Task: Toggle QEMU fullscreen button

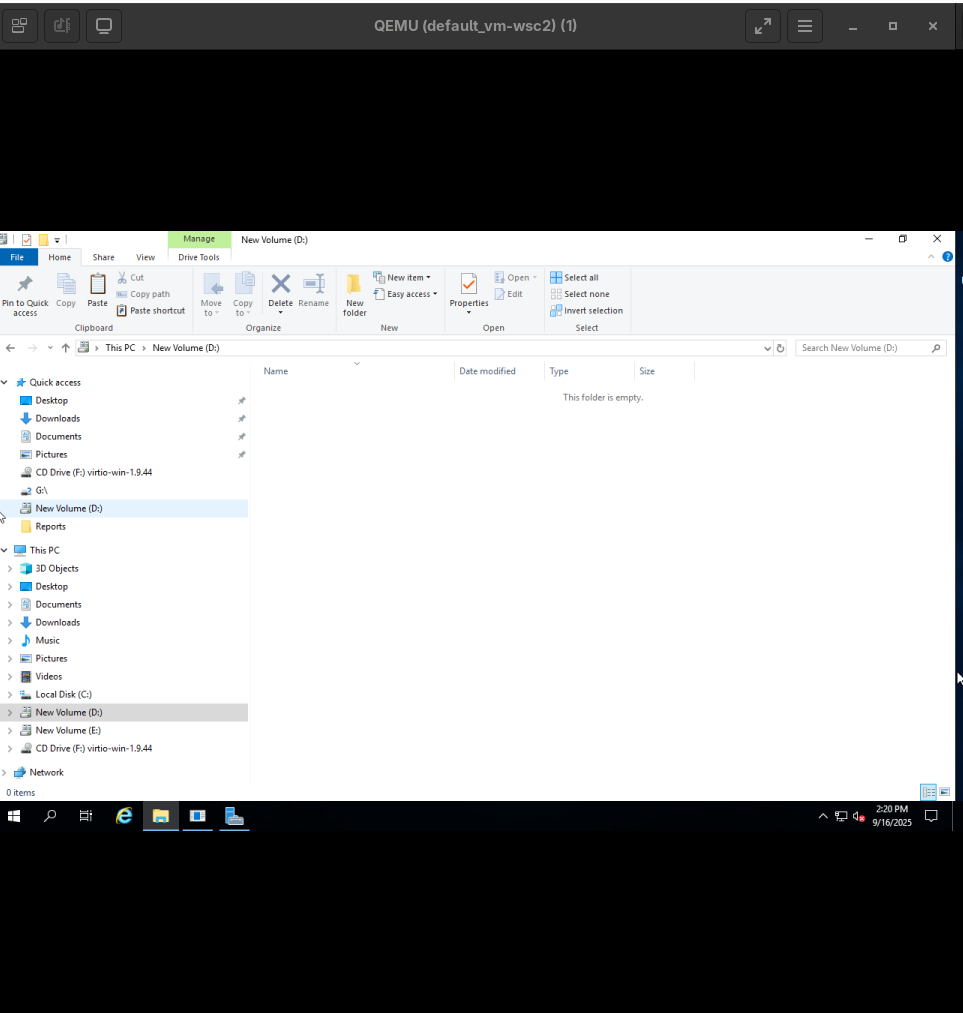Action: 763,26
